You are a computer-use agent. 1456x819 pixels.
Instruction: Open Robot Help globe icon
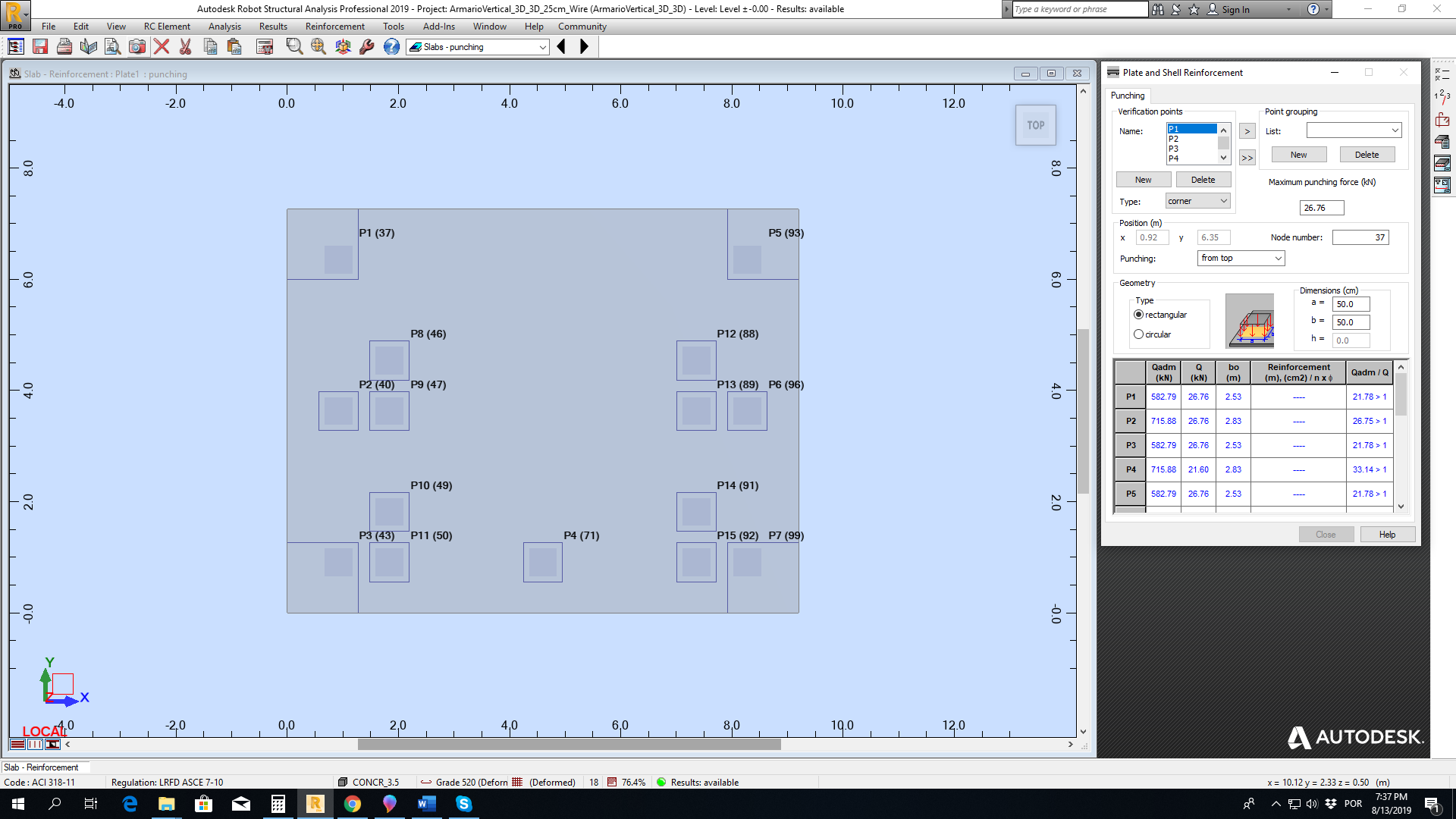click(x=391, y=46)
